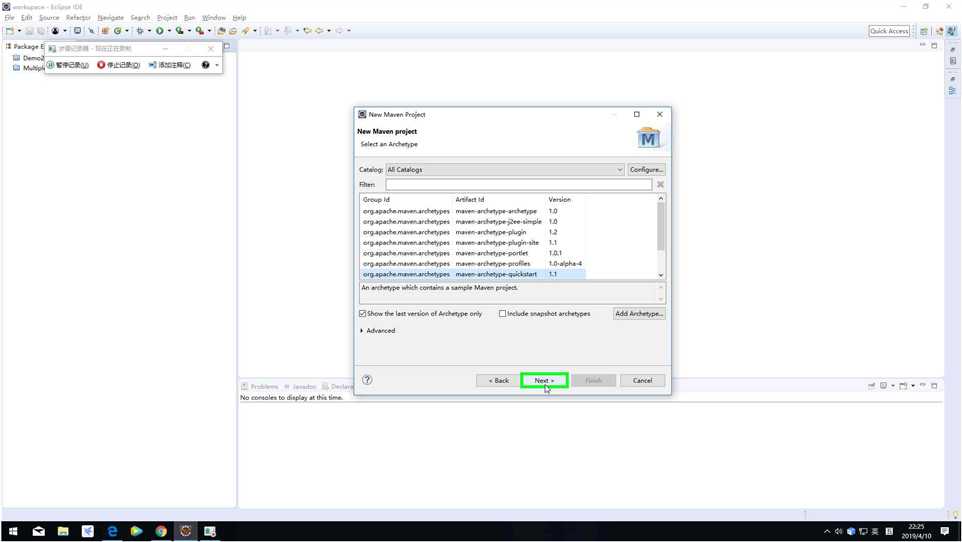Viewport: 962px width, 542px height.
Task: Click the green Run toolbar icon
Action: 160,31
